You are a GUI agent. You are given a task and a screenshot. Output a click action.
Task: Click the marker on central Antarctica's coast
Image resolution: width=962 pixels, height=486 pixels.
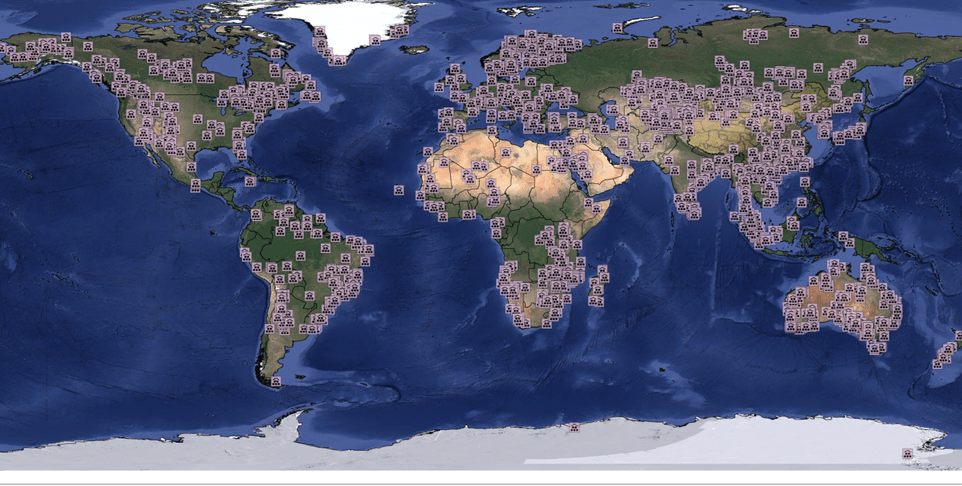[x=575, y=428]
